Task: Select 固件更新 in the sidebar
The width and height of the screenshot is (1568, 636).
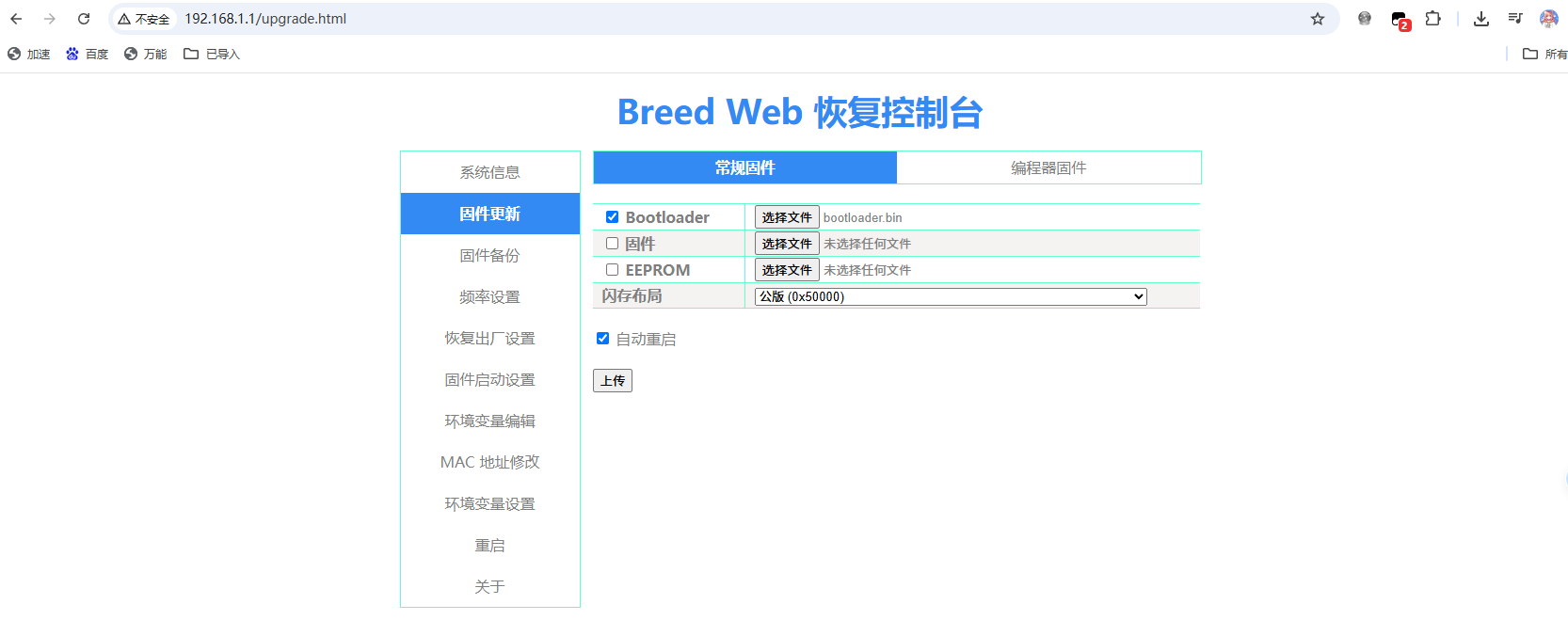Action: coord(490,214)
